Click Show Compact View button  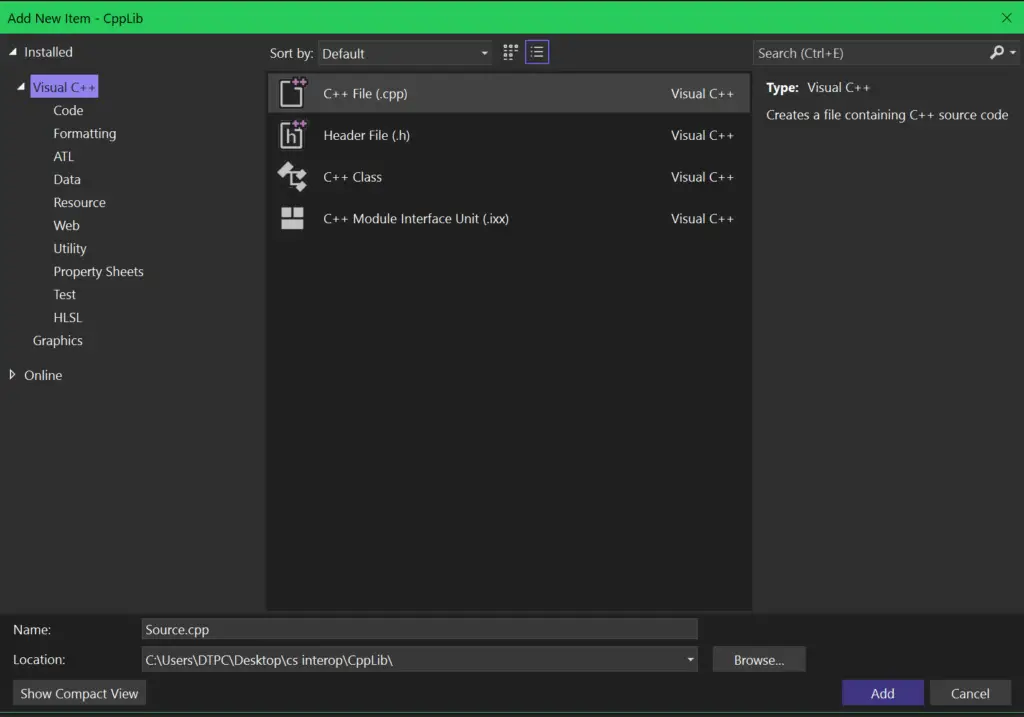coord(79,693)
